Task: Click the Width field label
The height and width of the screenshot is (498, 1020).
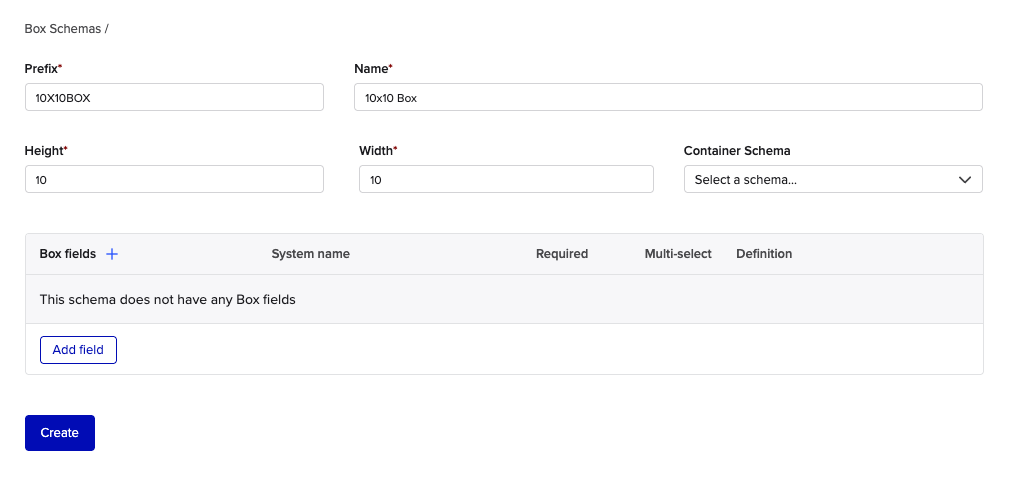Action: click(x=376, y=151)
